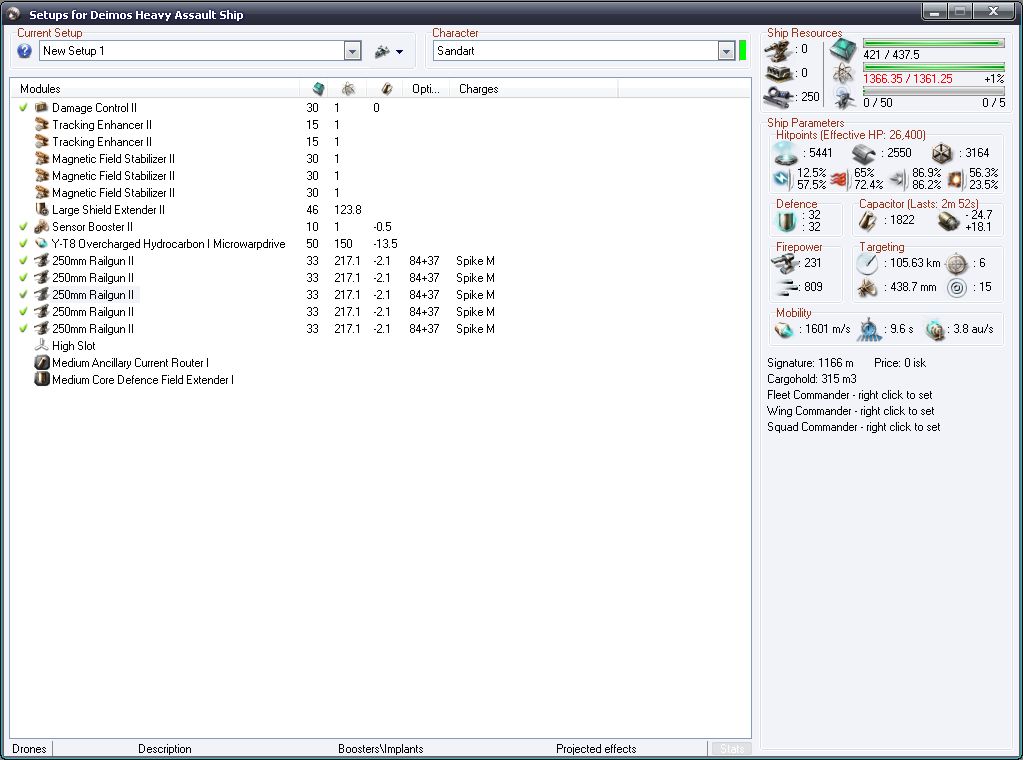Open the ship actions icon menu
The image size is (1023, 760).
[389, 51]
